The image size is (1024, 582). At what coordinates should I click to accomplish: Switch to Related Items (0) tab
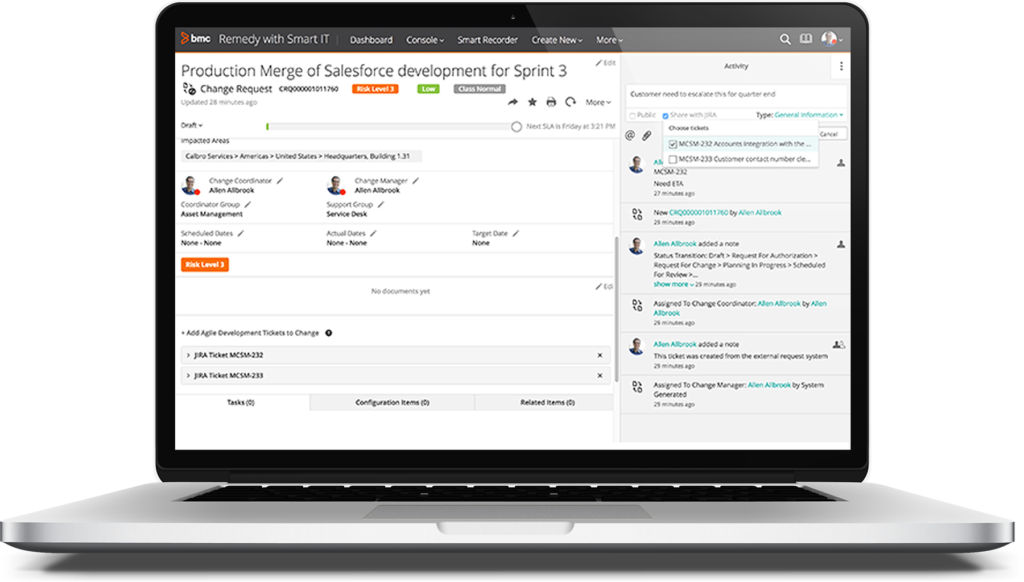pos(547,402)
